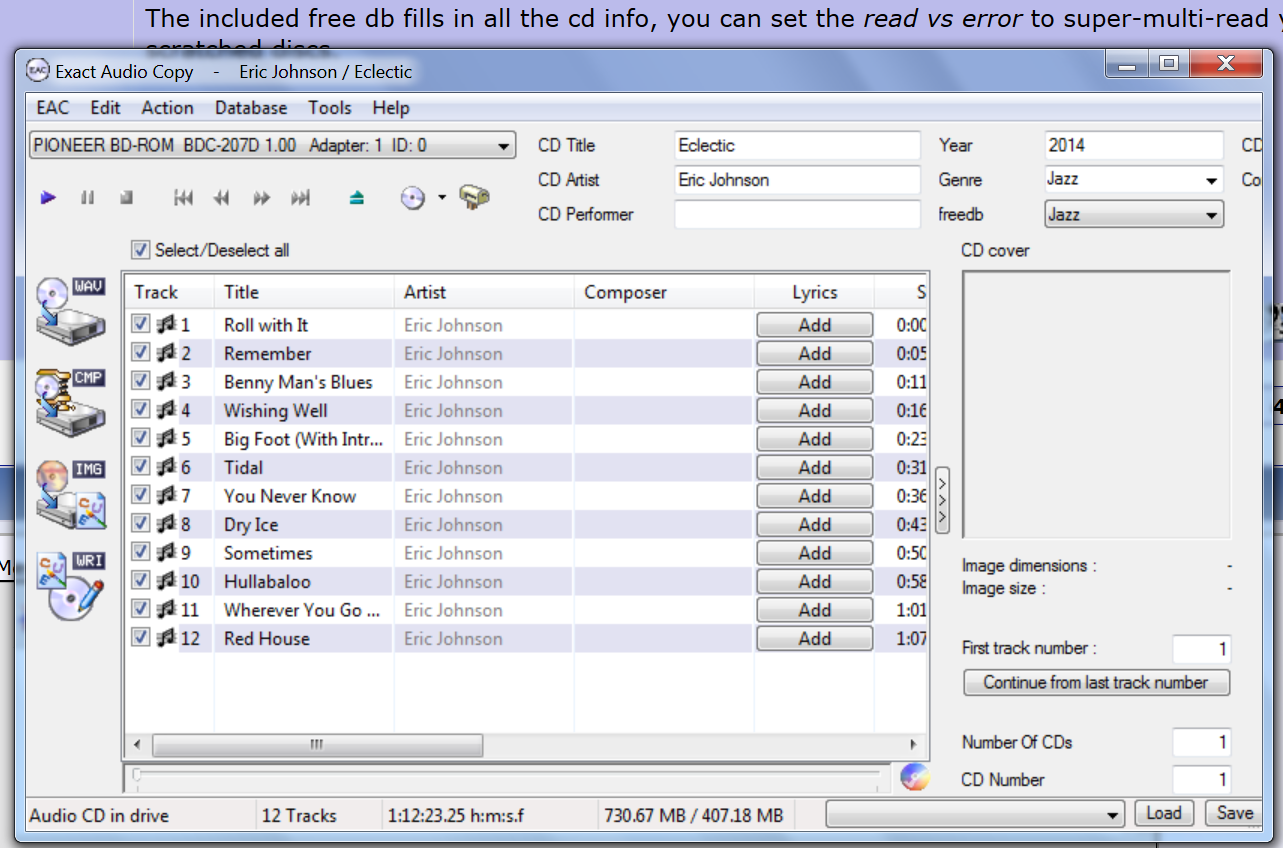This screenshot has height=848, width=1283.
Task: Click Add lyrics for Roll with It
Action: [814, 324]
